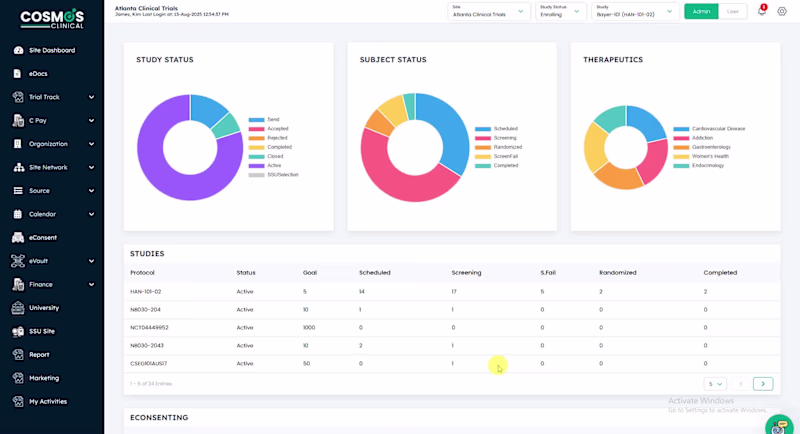Click the Finance icon

tap(18, 285)
